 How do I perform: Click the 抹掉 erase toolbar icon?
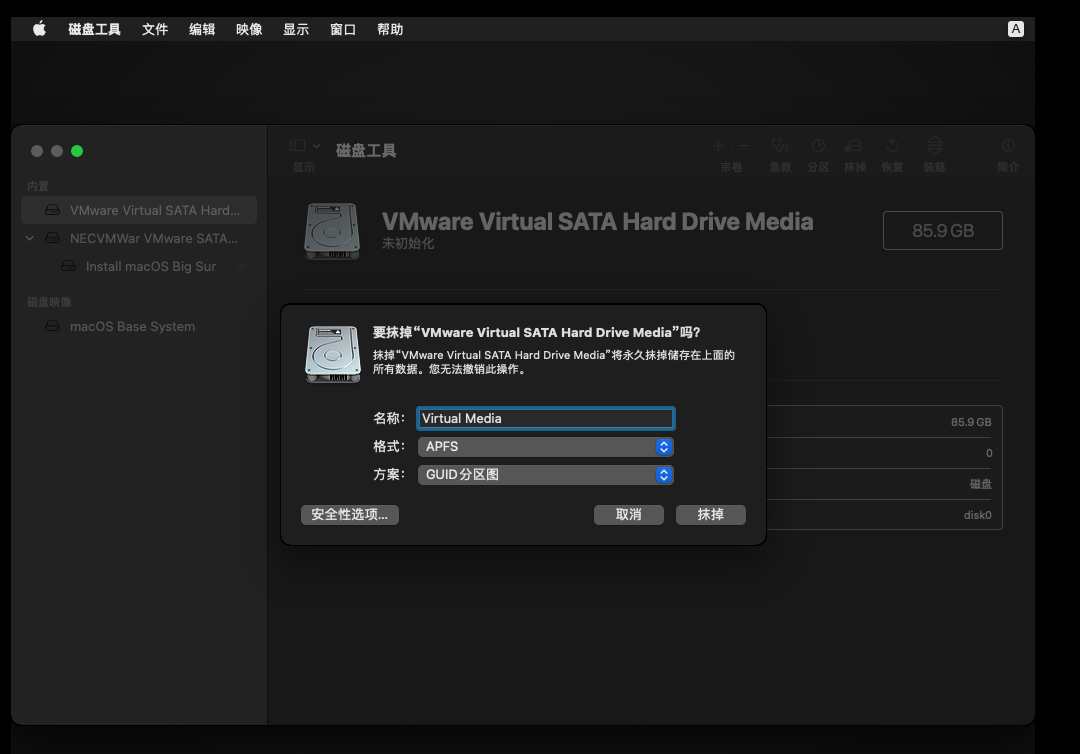[x=854, y=145]
